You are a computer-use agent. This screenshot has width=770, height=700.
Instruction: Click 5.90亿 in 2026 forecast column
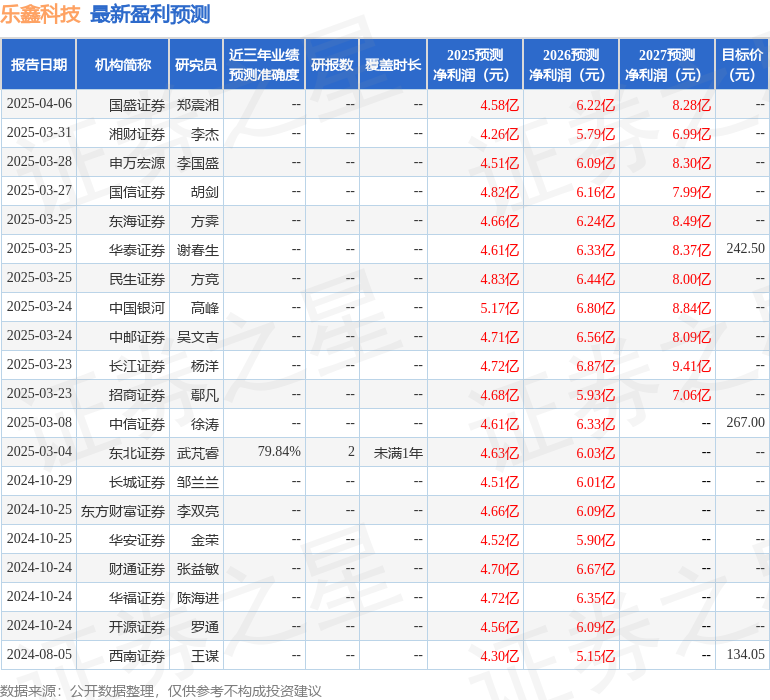pyautogui.click(x=596, y=540)
